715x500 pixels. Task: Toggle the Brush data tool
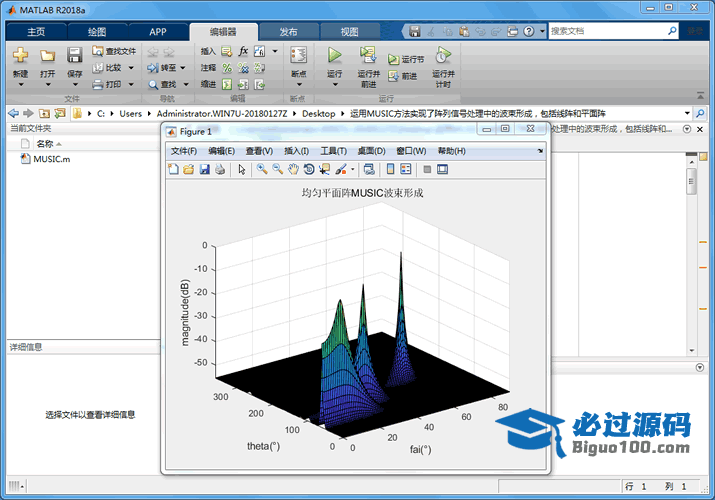[341, 169]
